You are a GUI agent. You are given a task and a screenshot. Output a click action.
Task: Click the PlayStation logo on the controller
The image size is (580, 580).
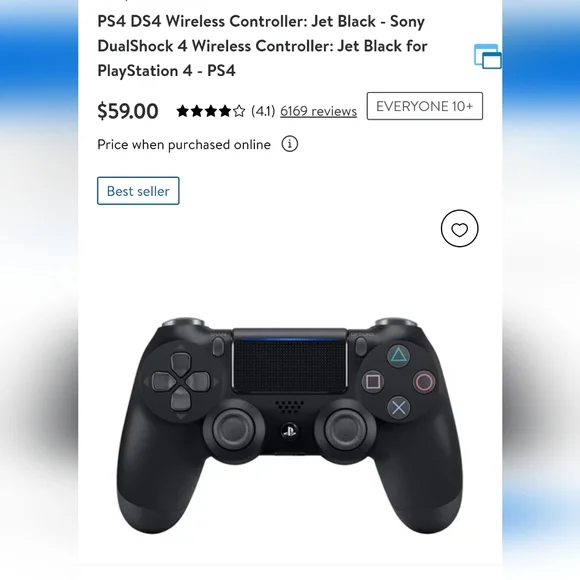289,431
